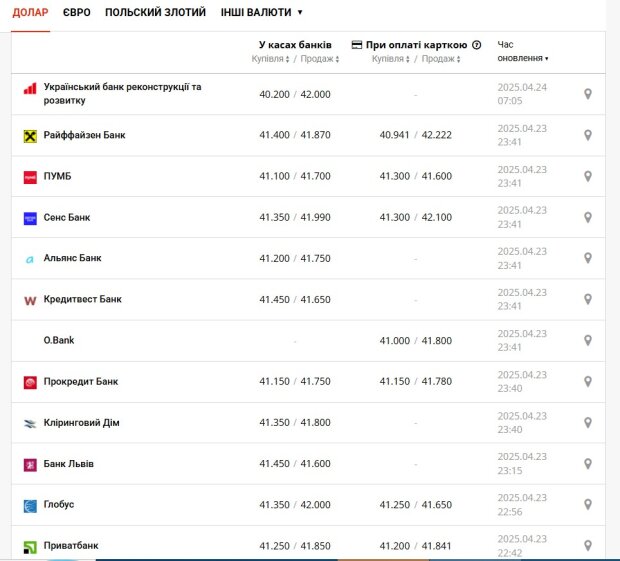
Task: Open Банк Львів link
Action: coord(68,464)
